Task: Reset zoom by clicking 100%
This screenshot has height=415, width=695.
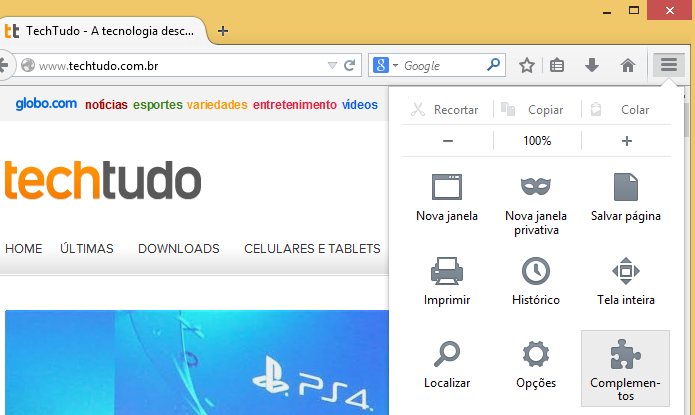Action: tap(537, 141)
